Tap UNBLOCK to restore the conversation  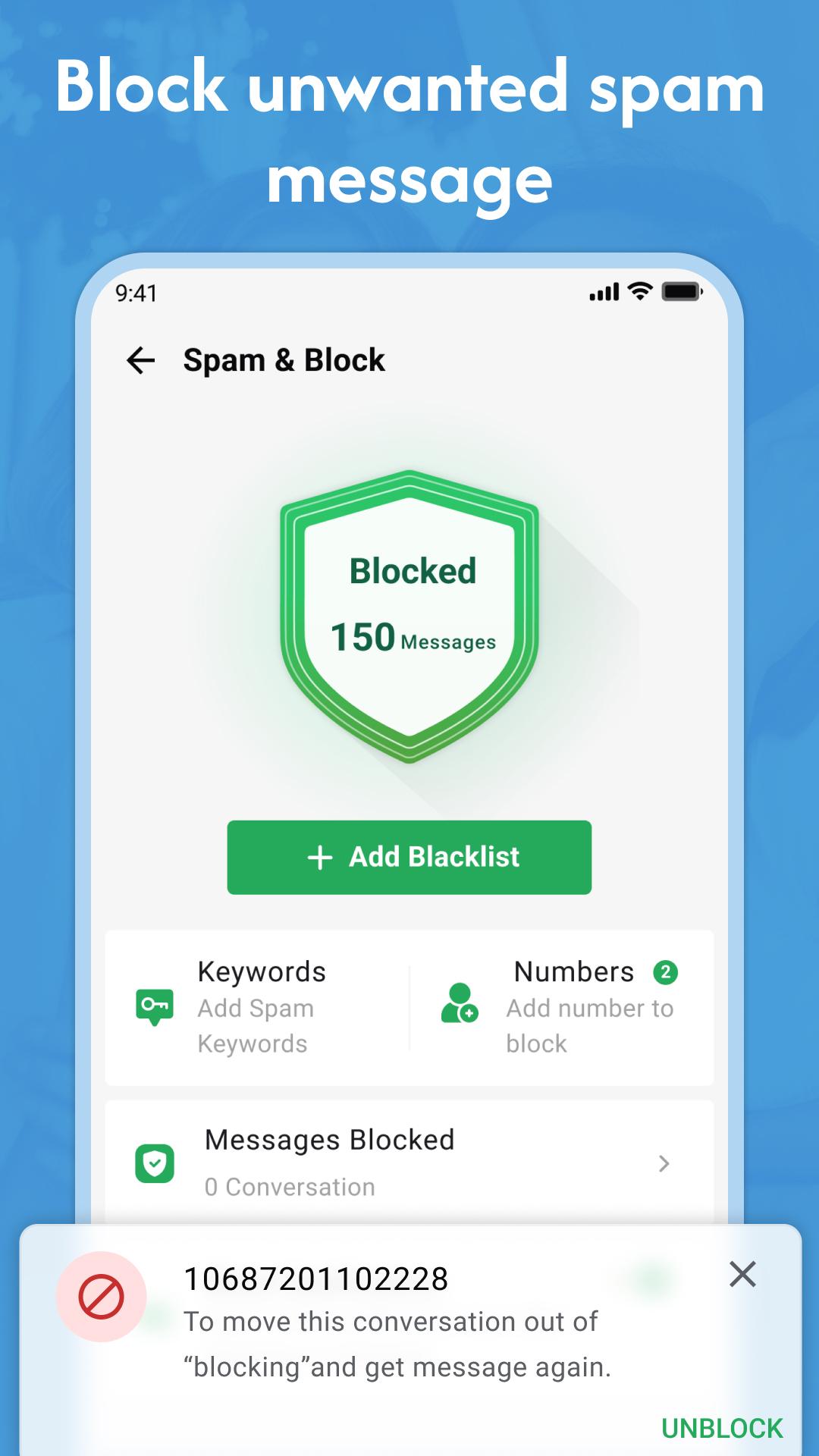coord(722,1429)
